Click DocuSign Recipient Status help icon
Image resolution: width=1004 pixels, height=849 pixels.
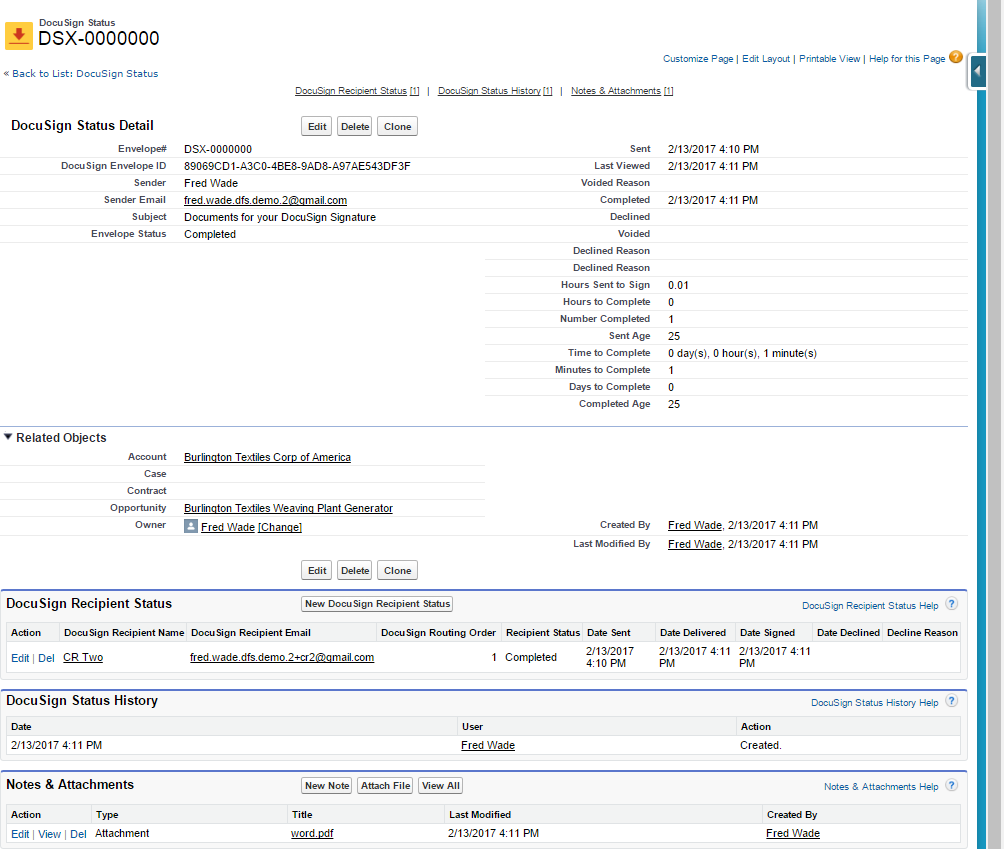952,604
